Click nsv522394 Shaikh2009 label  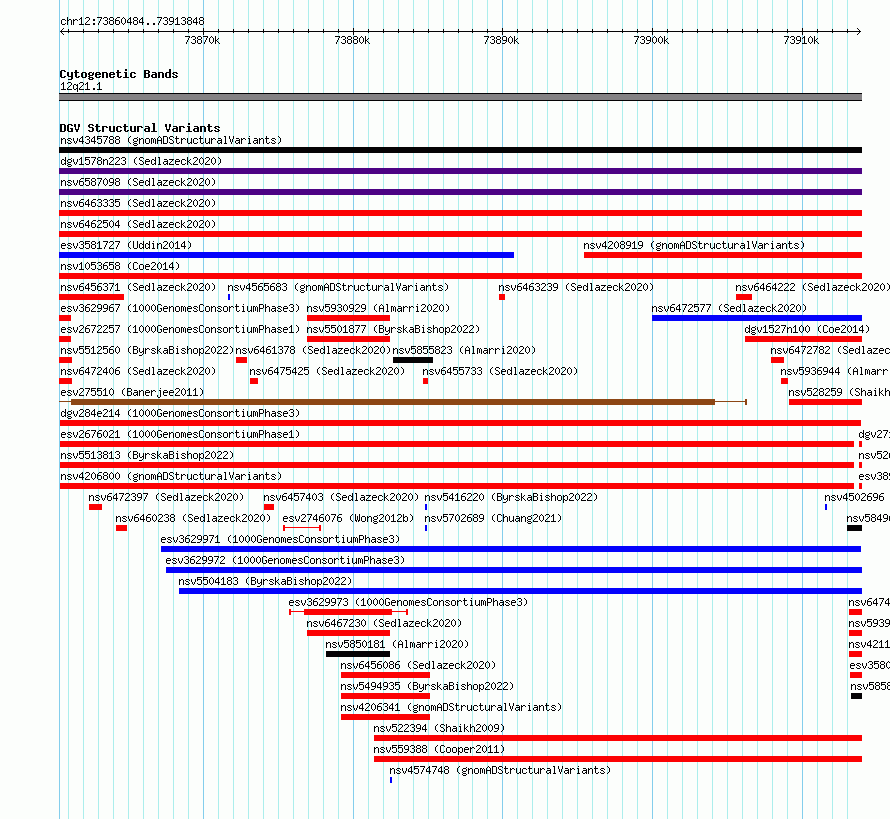point(439,728)
